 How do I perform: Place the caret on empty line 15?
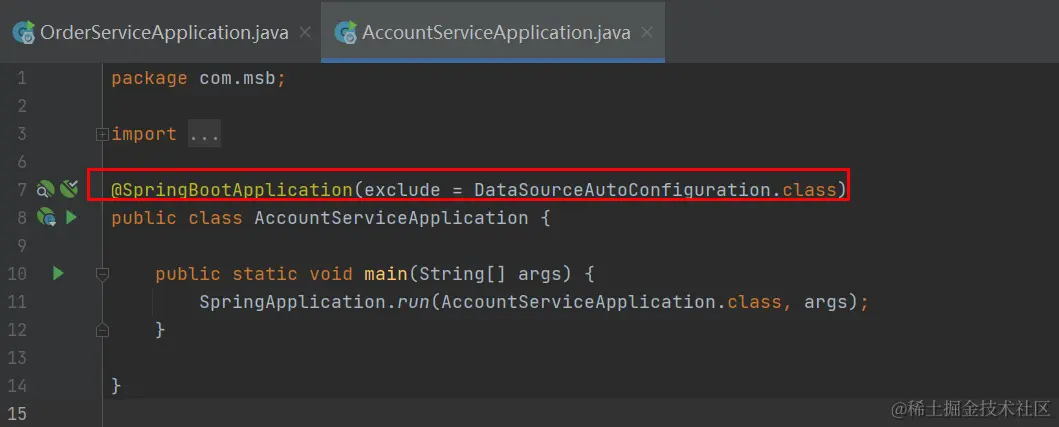(581, 413)
